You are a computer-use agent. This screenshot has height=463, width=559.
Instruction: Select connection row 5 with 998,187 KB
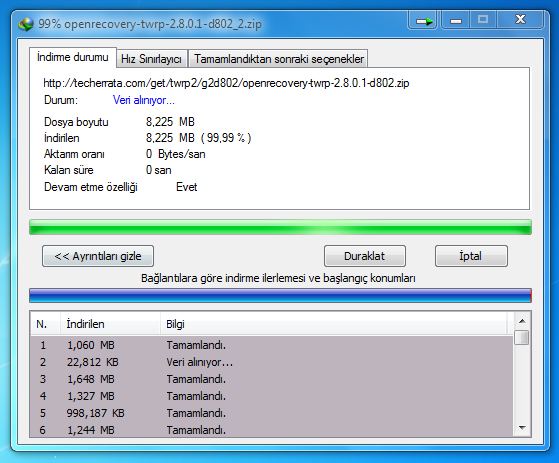272,413
